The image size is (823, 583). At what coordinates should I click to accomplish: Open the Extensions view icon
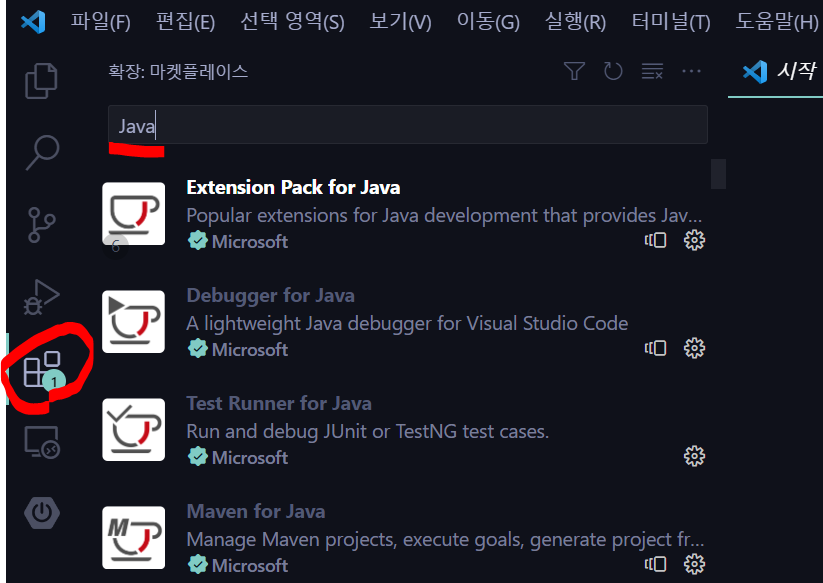click(42, 370)
